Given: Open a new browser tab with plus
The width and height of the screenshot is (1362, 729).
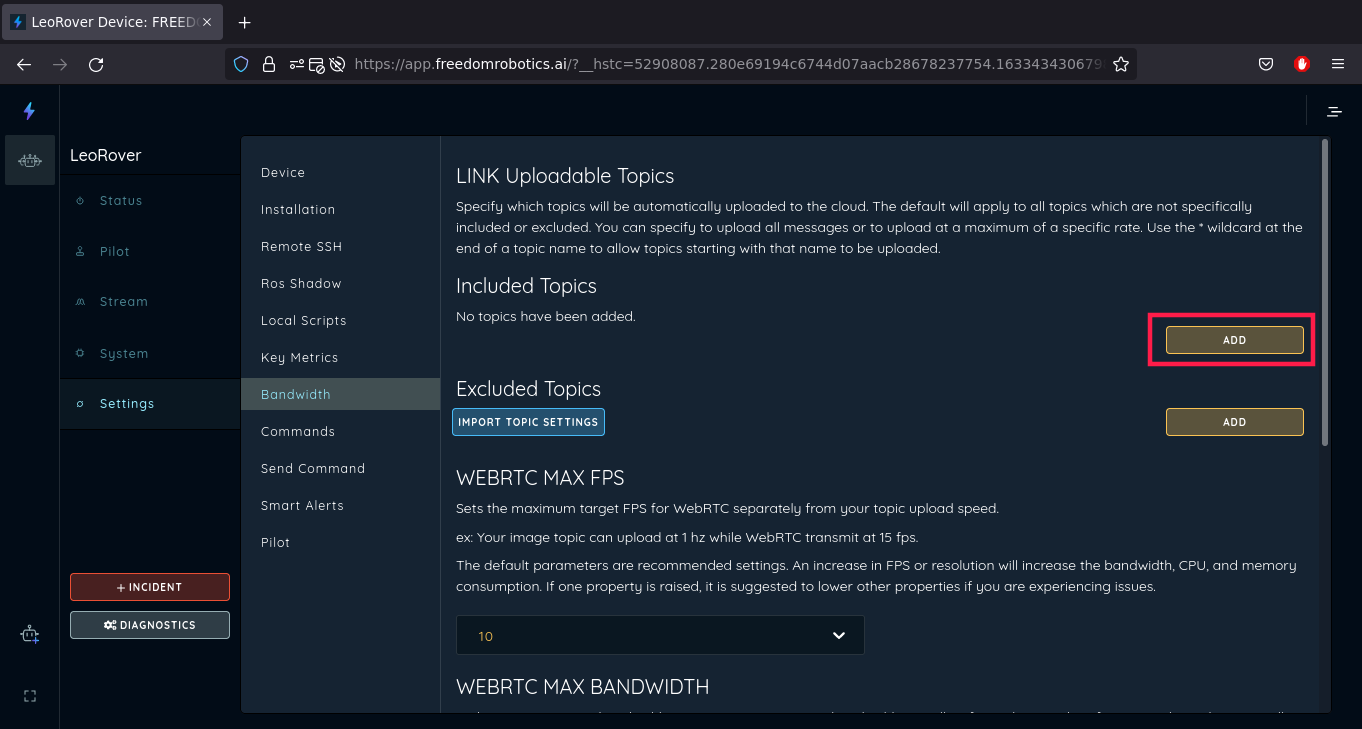Looking at the screenshot, I should click(245, 22).
